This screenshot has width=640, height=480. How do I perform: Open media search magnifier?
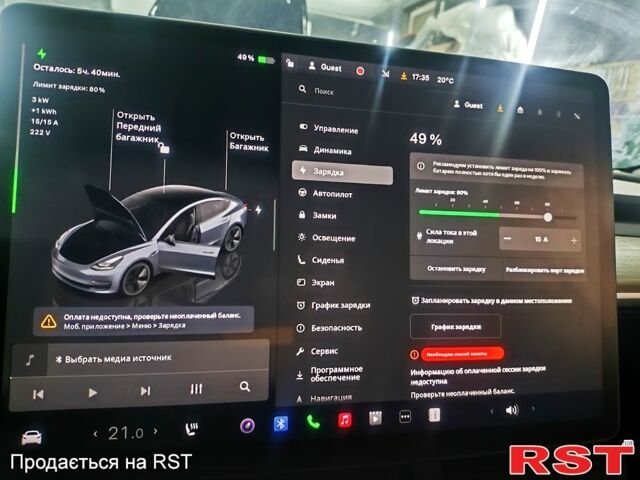pyautogui.click(x=244, y=387)
